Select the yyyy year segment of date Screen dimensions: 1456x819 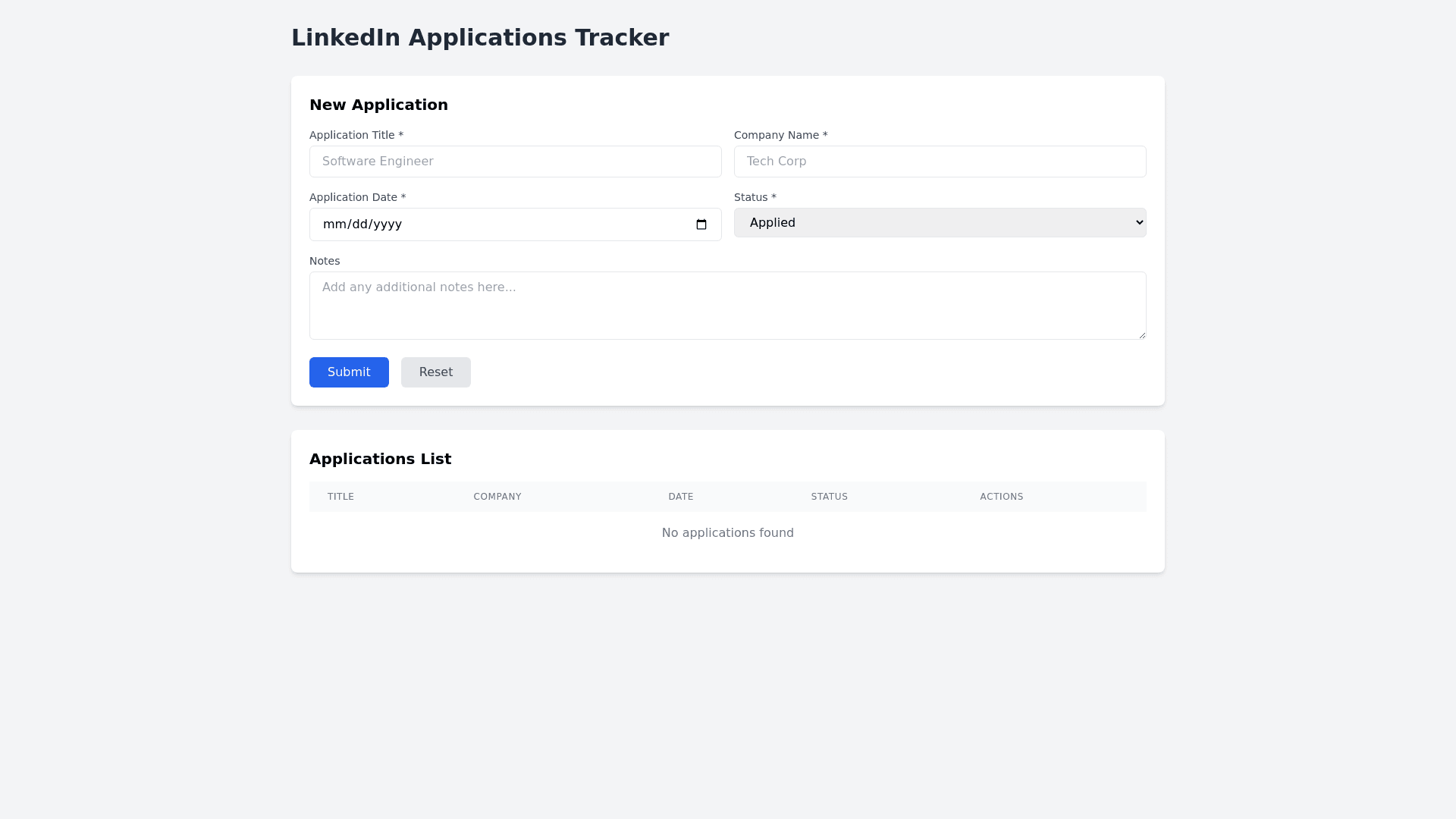click(x=387, y=224)
